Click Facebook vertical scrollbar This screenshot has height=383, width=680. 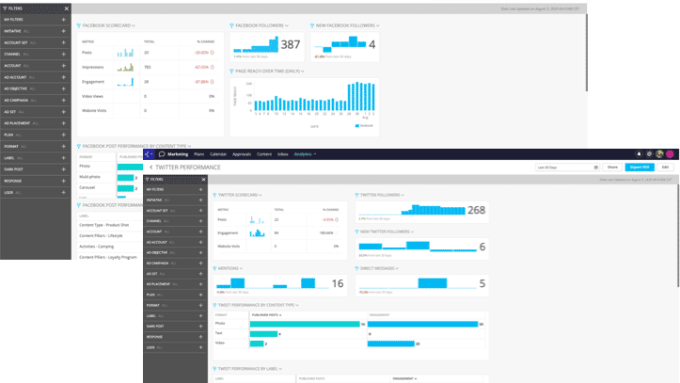click(586, 52)
